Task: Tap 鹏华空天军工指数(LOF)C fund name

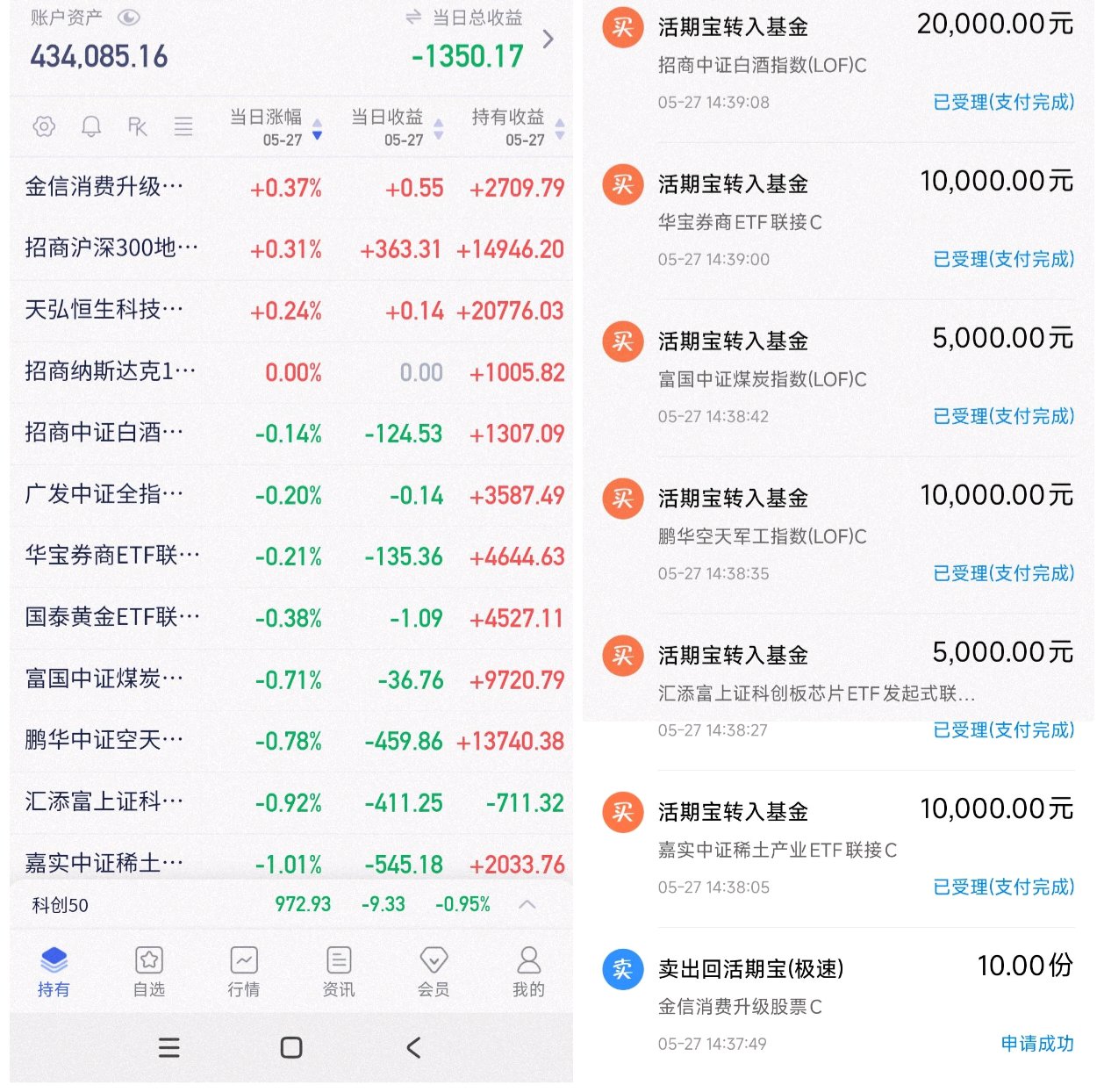Action: coord(763,536)
